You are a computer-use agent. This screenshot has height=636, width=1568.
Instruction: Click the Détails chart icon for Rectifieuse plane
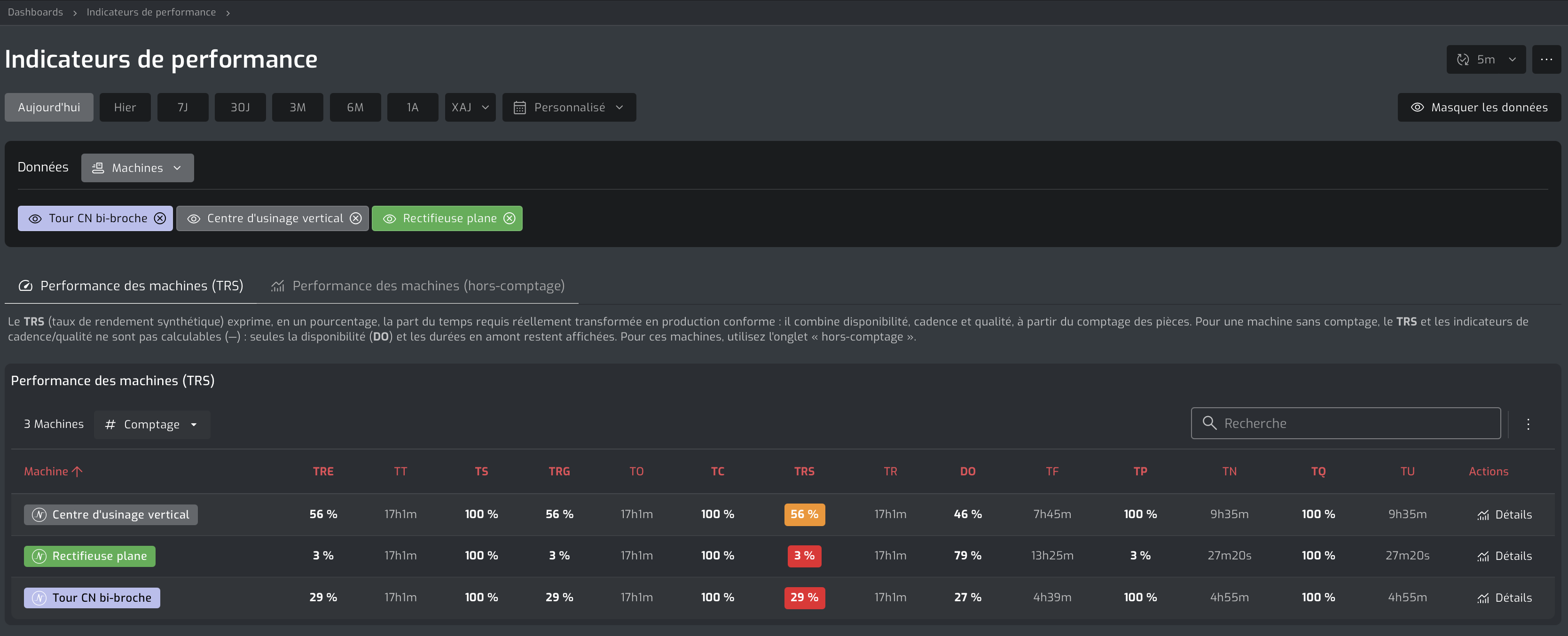(1483, 556)
